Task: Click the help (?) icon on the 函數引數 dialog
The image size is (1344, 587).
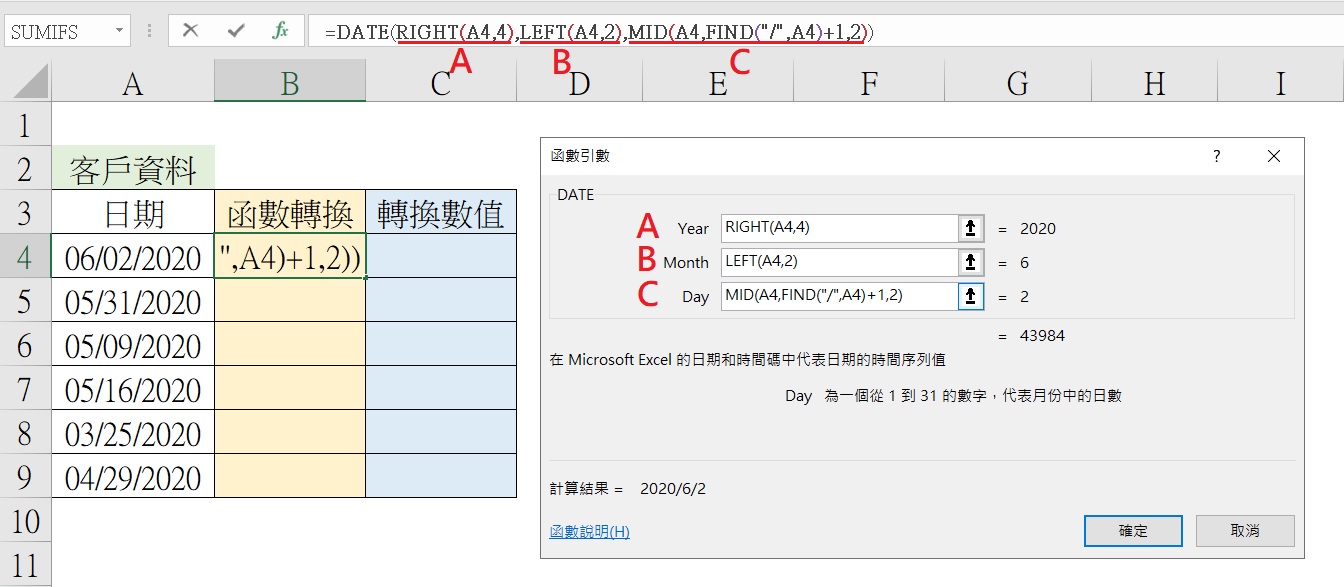Action: coord(1216,156)
